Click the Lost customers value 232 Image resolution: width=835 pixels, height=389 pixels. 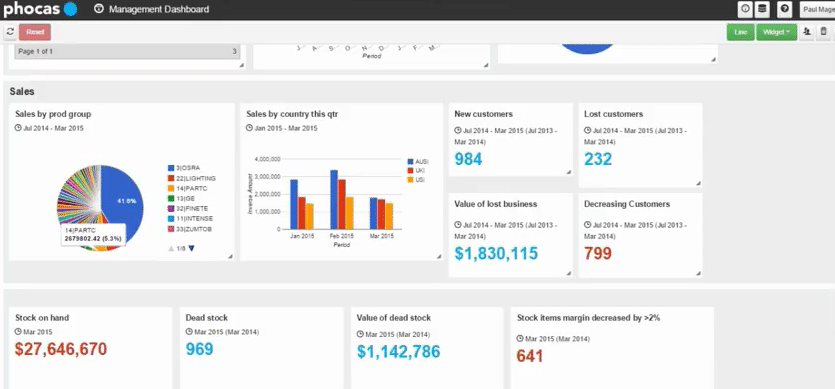[x=598, y=159]
